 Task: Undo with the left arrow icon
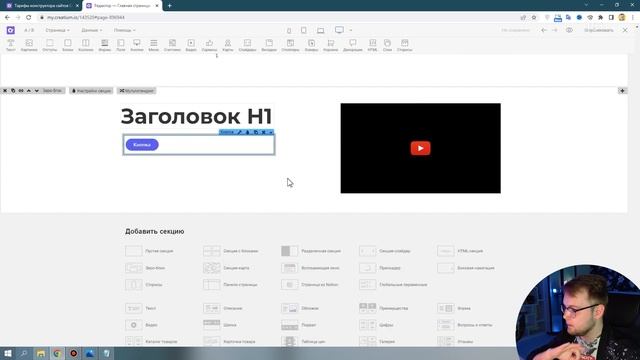tap(544, 30)
